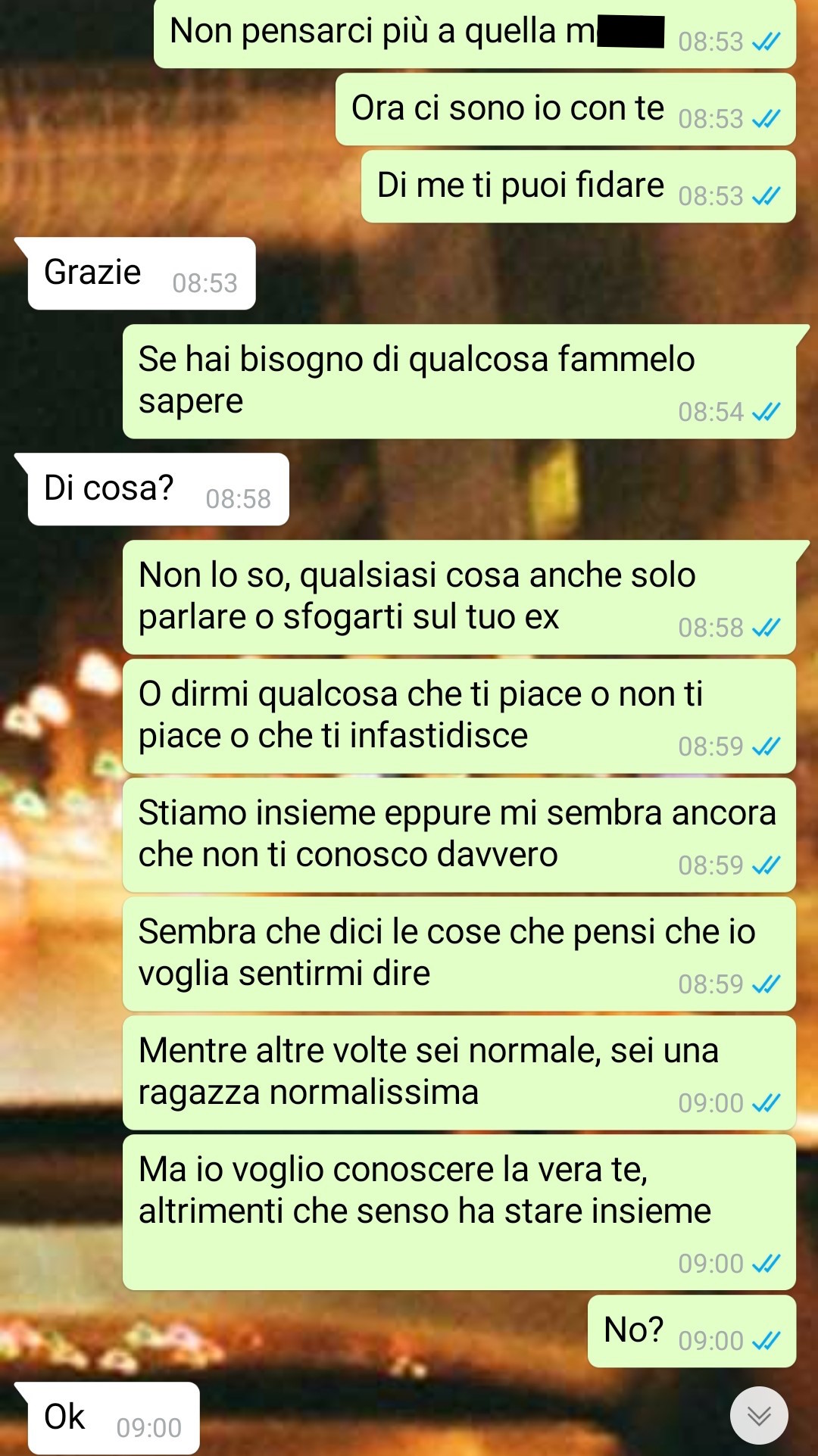Tap the chat wallpaper beside the 'Grazie' bubble
Image resolution: width=818 pixels, height=1456 pixels.
point(530,273)
